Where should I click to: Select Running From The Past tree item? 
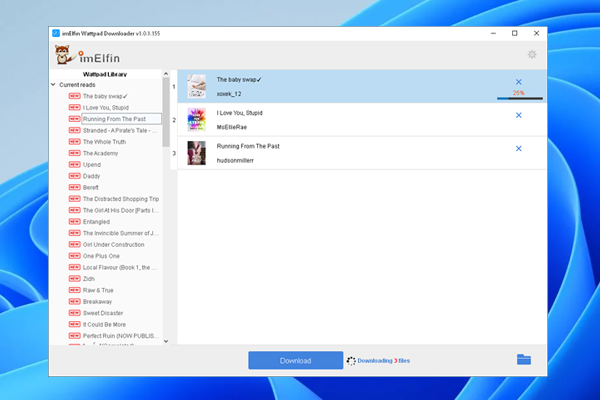pos(114,119)
